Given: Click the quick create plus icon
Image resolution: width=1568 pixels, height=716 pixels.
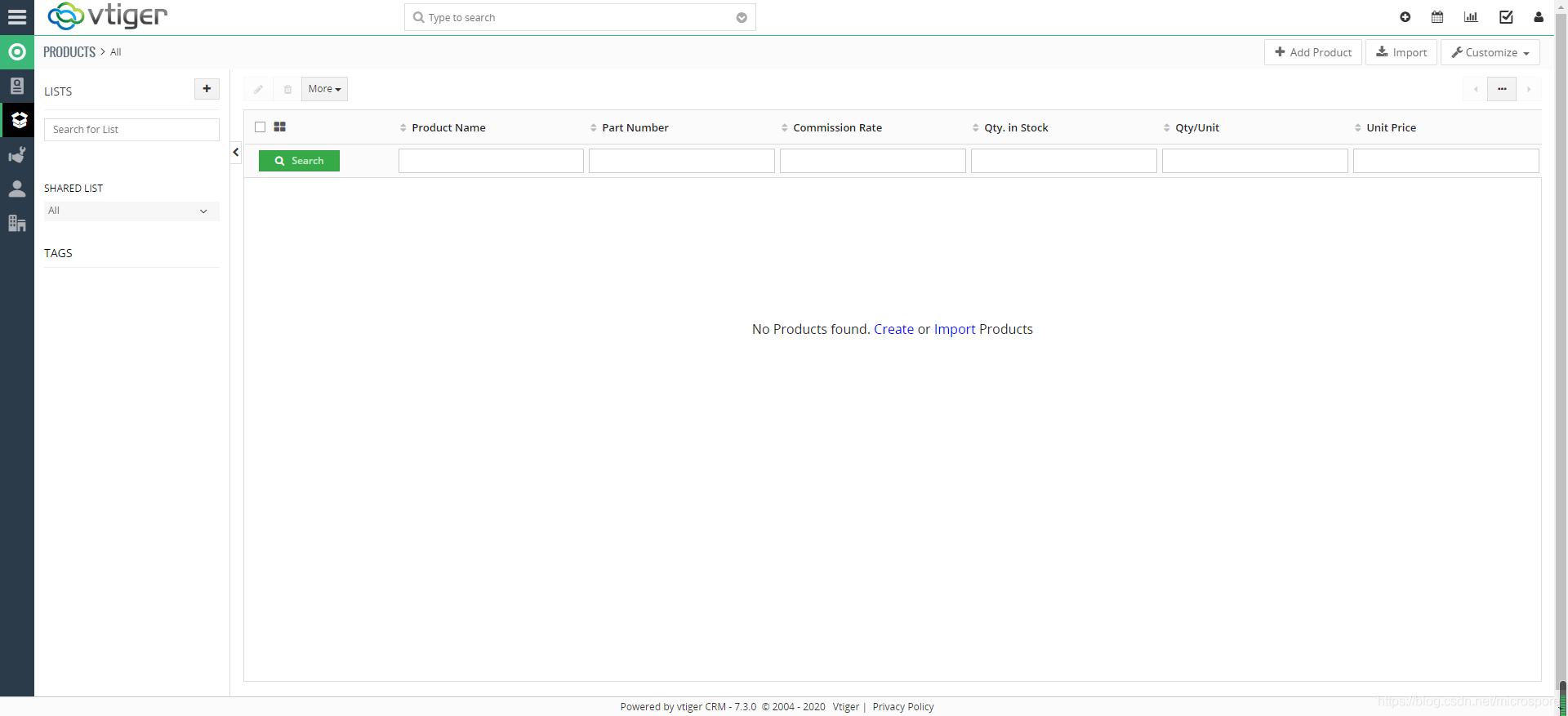Looking at the screenshot, I should coord(1405,17).
